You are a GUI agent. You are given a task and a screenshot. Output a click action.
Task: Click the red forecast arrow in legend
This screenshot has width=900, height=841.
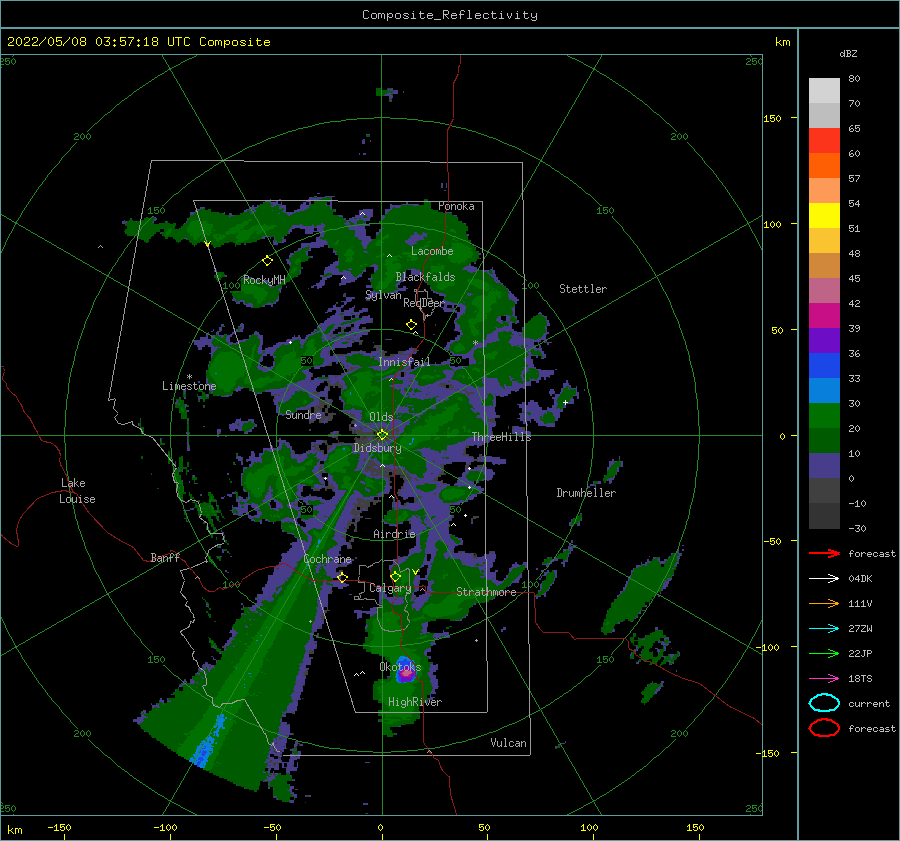[824, 553]
